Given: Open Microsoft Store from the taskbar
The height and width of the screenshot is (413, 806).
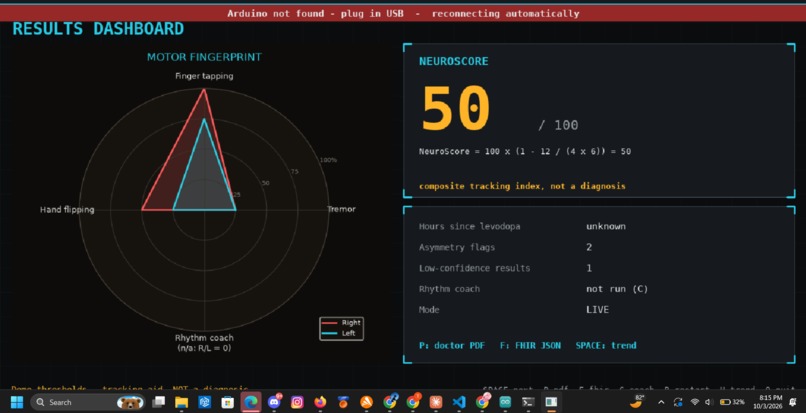Looking at the screenshot, I should pos(228,402).
